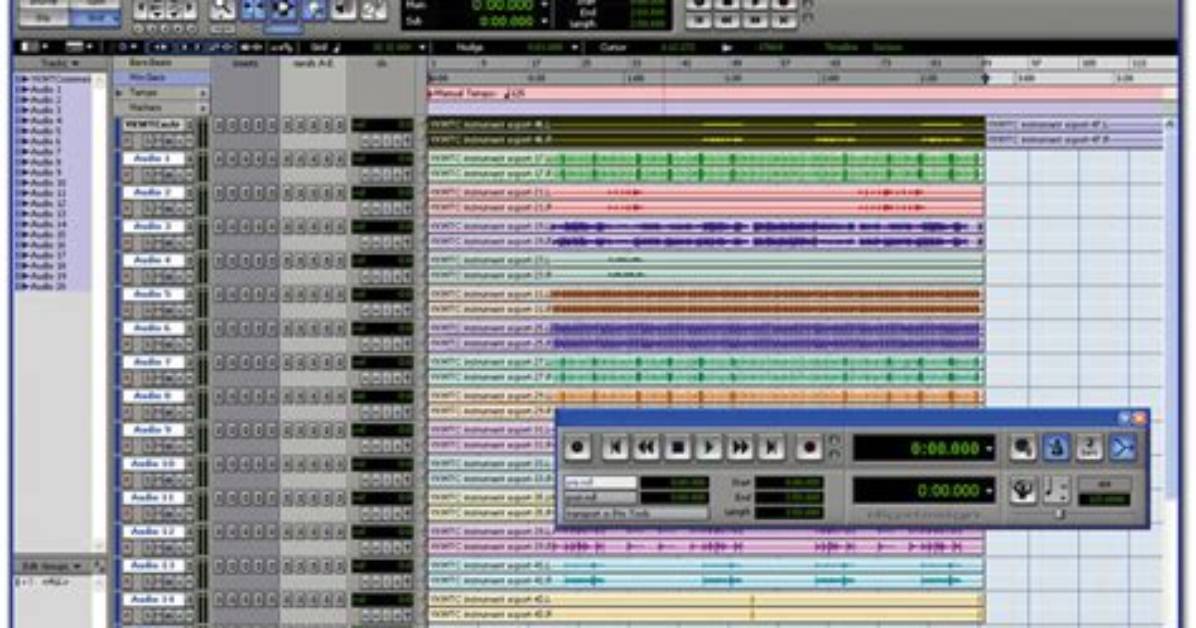Screen dimensions: 1196x628
Task: Click the plus button on Markers ruler
Action: click(203, 108)
